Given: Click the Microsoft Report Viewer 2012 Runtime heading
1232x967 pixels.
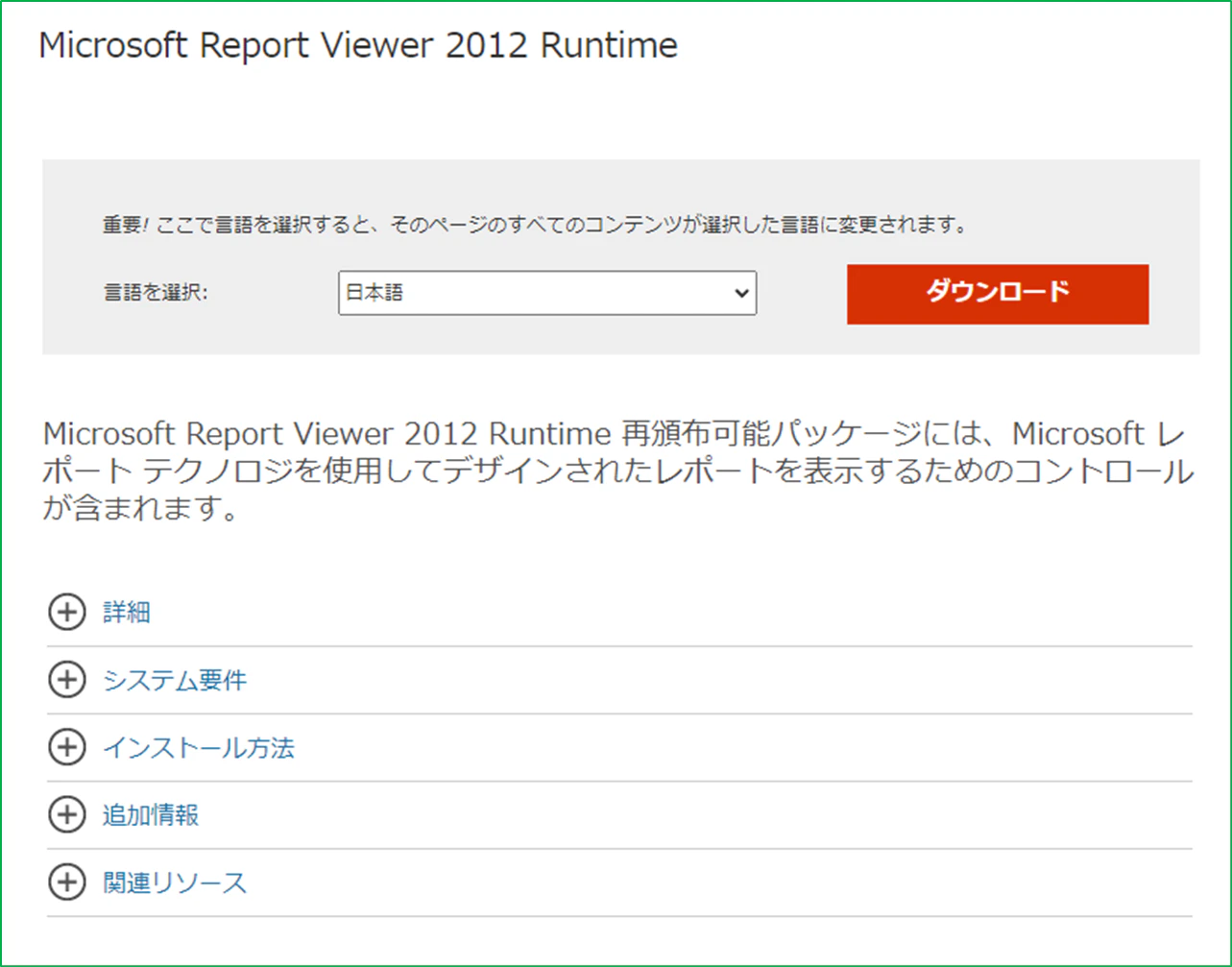Looking at the screenshot, I should tap(358, 45).
